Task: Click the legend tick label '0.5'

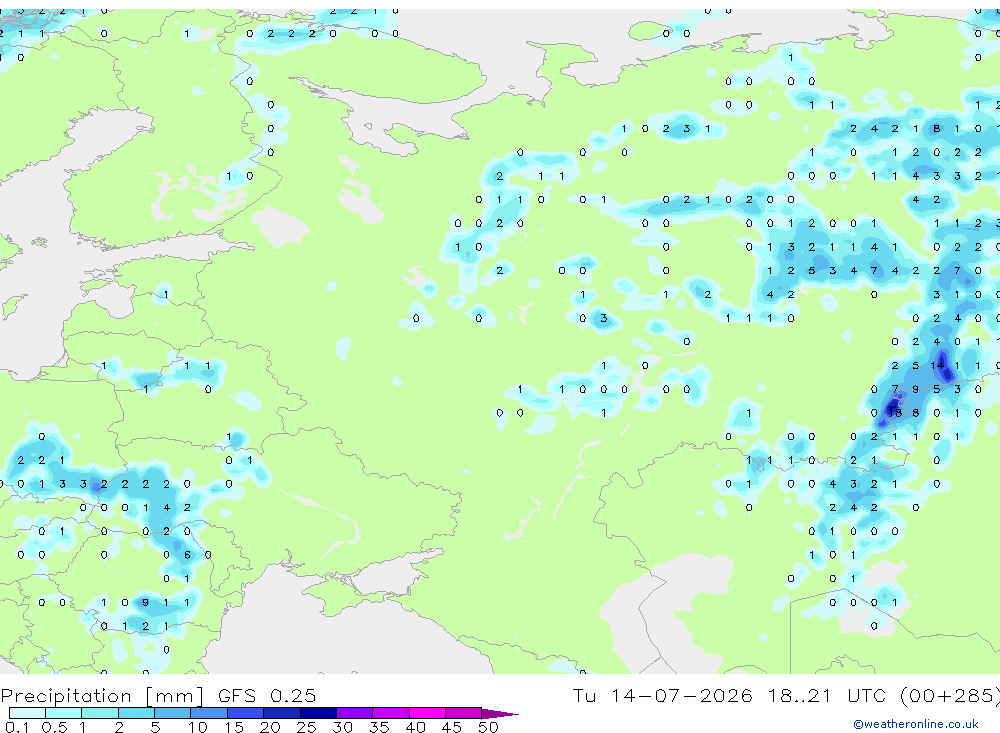Action: tap(54, 727)
